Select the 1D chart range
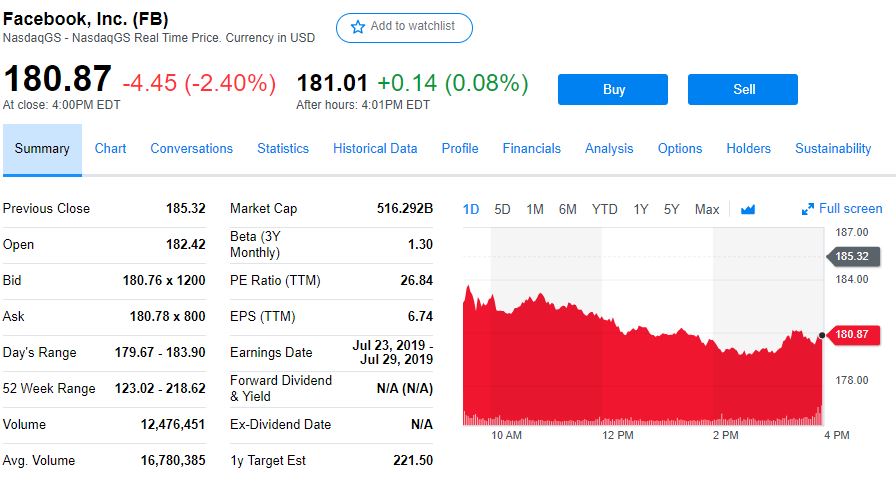Screen dimensions: 896x482 [x=471, y=209]
